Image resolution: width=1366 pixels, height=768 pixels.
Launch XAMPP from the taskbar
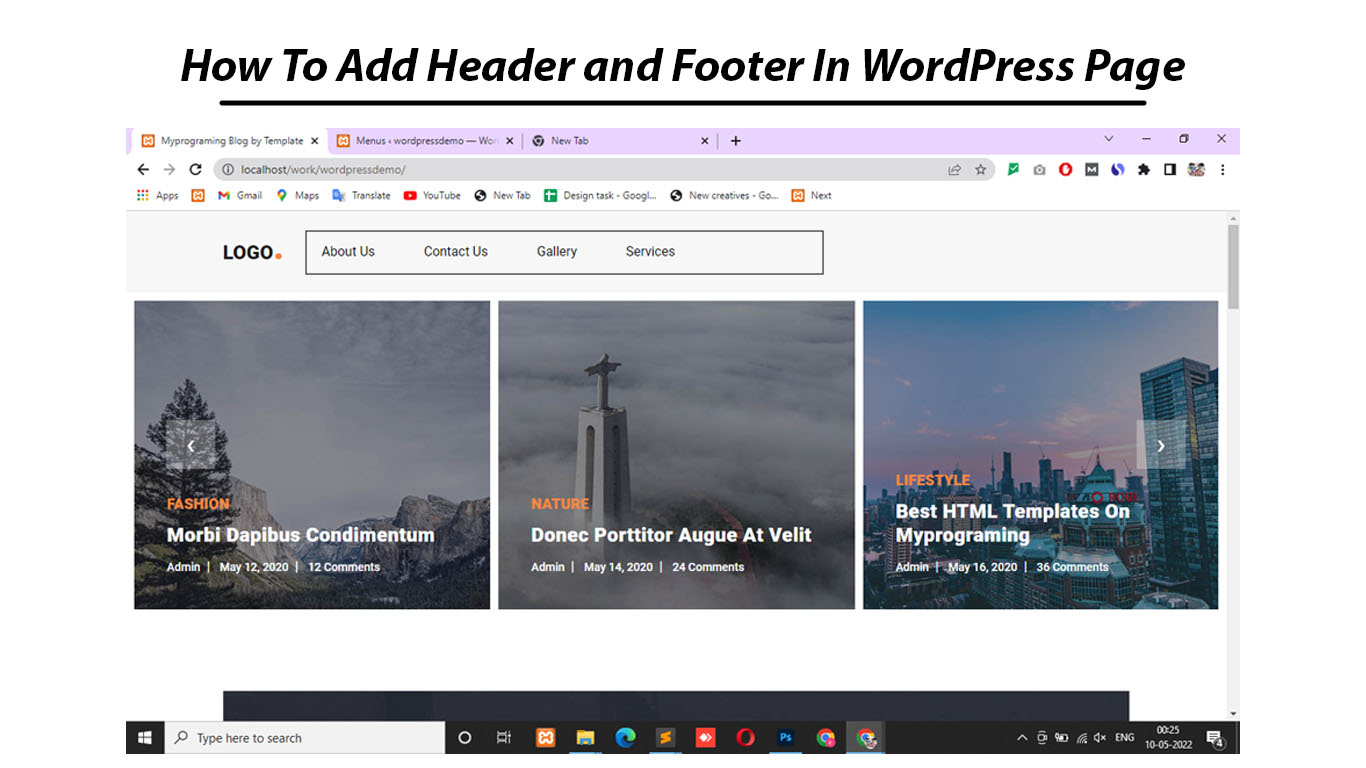click(545, 737)
